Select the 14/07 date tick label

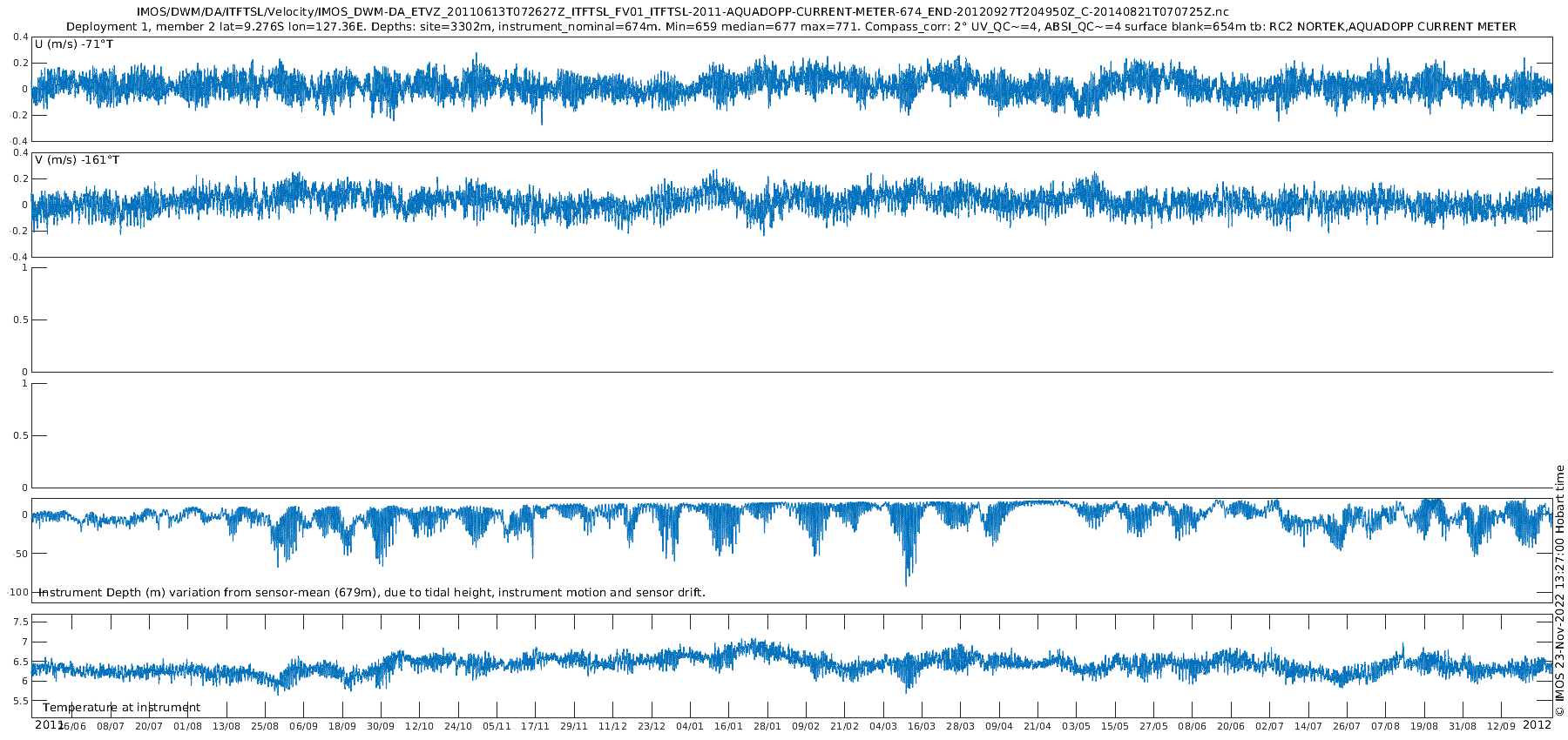click(1308, 727)
